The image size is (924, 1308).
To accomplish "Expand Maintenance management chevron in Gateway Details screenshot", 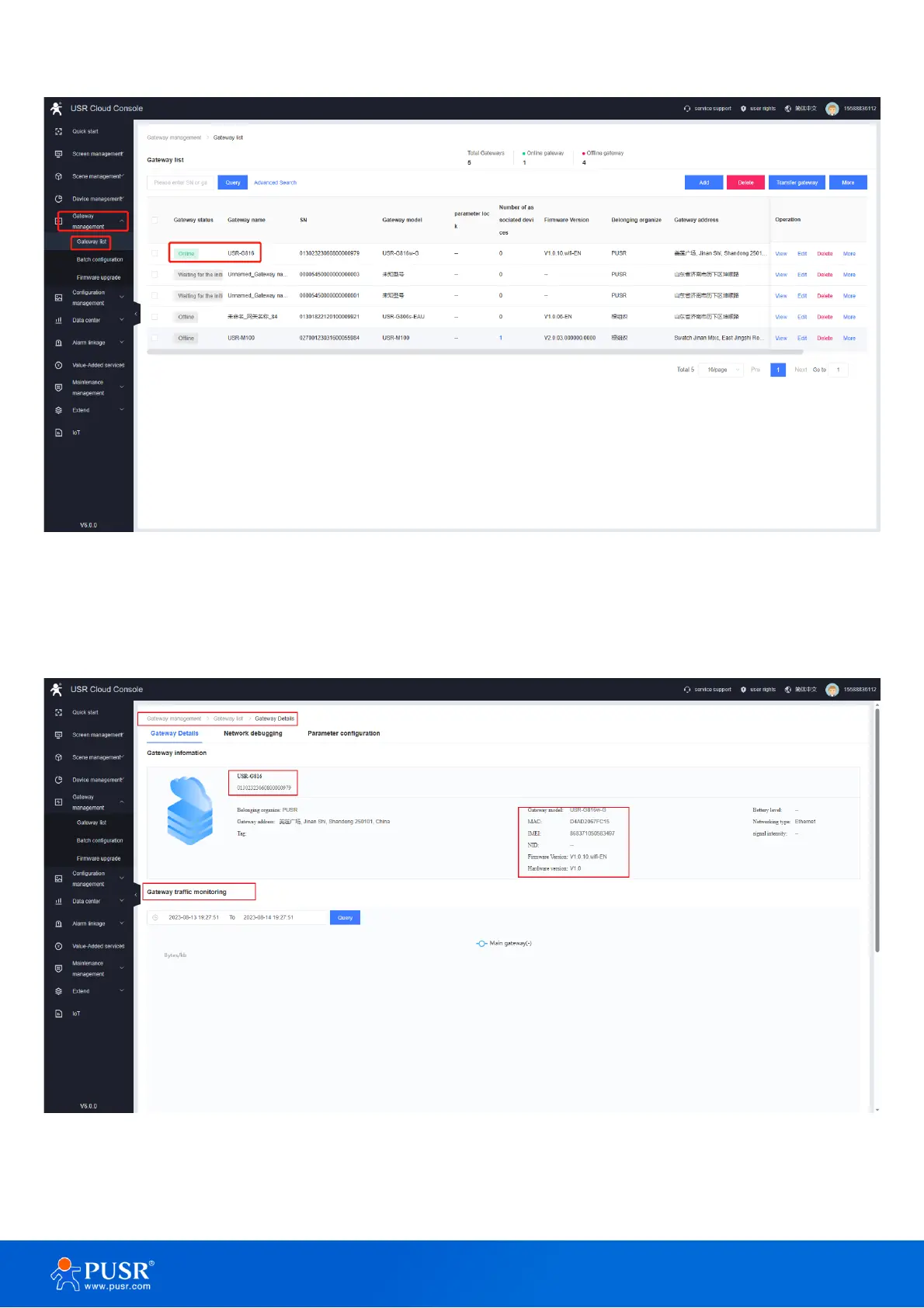I will coord(121,969).
